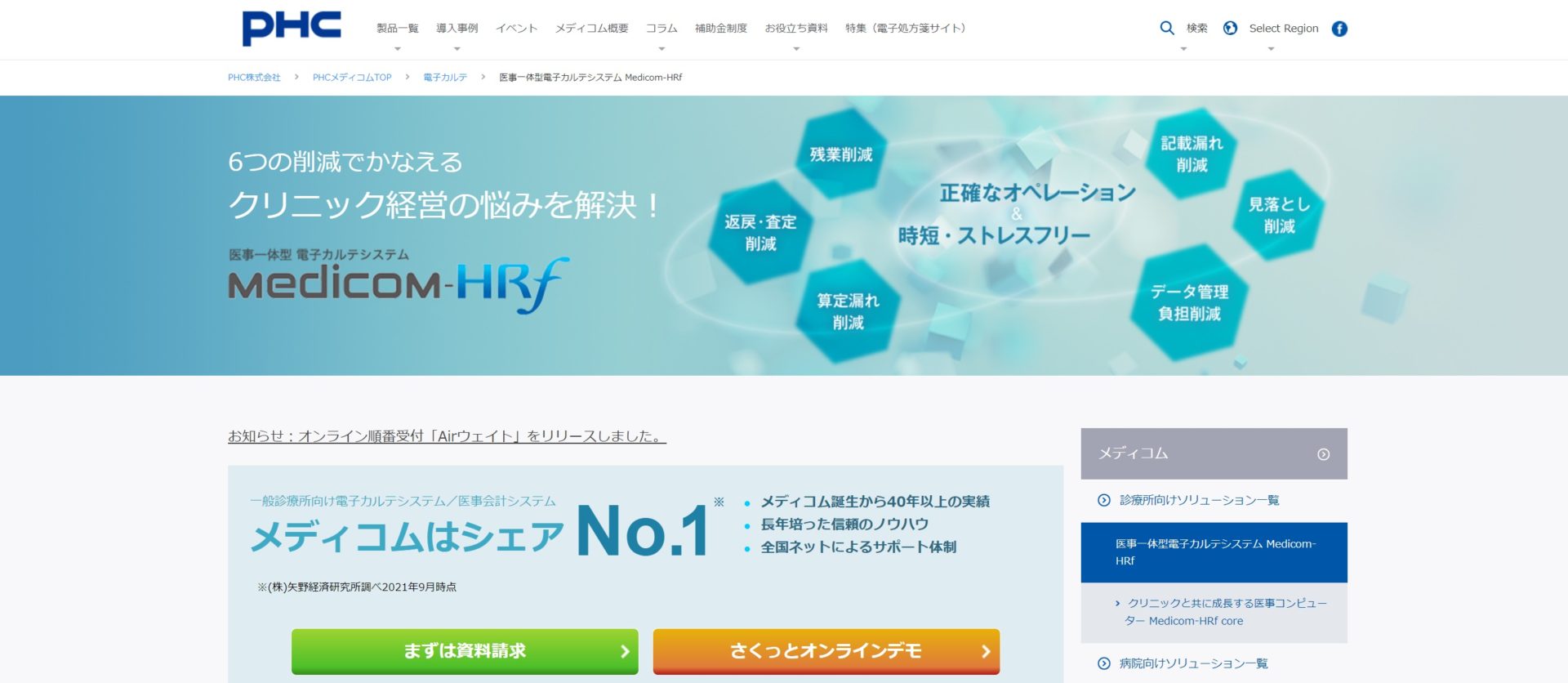Click 算定漏れ削減 hexagon in banner
1568x683 pixels.
tap(849, 312)
